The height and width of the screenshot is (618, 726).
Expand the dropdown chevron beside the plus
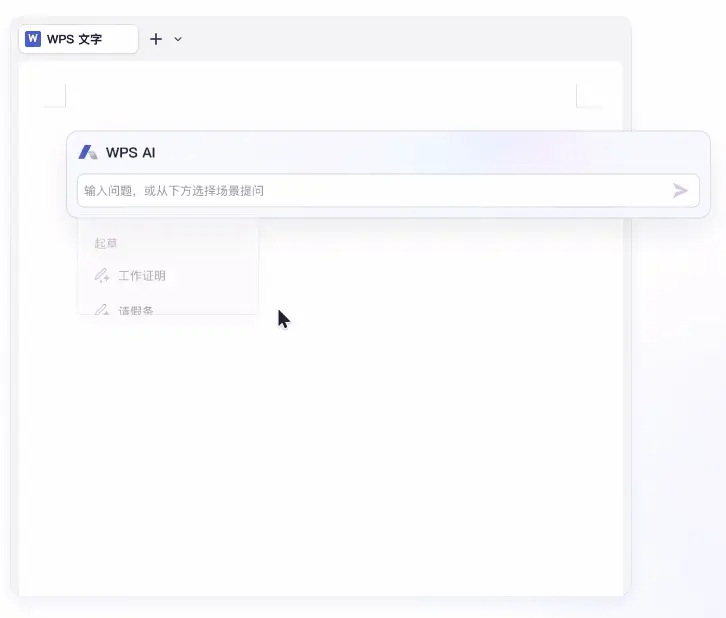tap(178, 39)
